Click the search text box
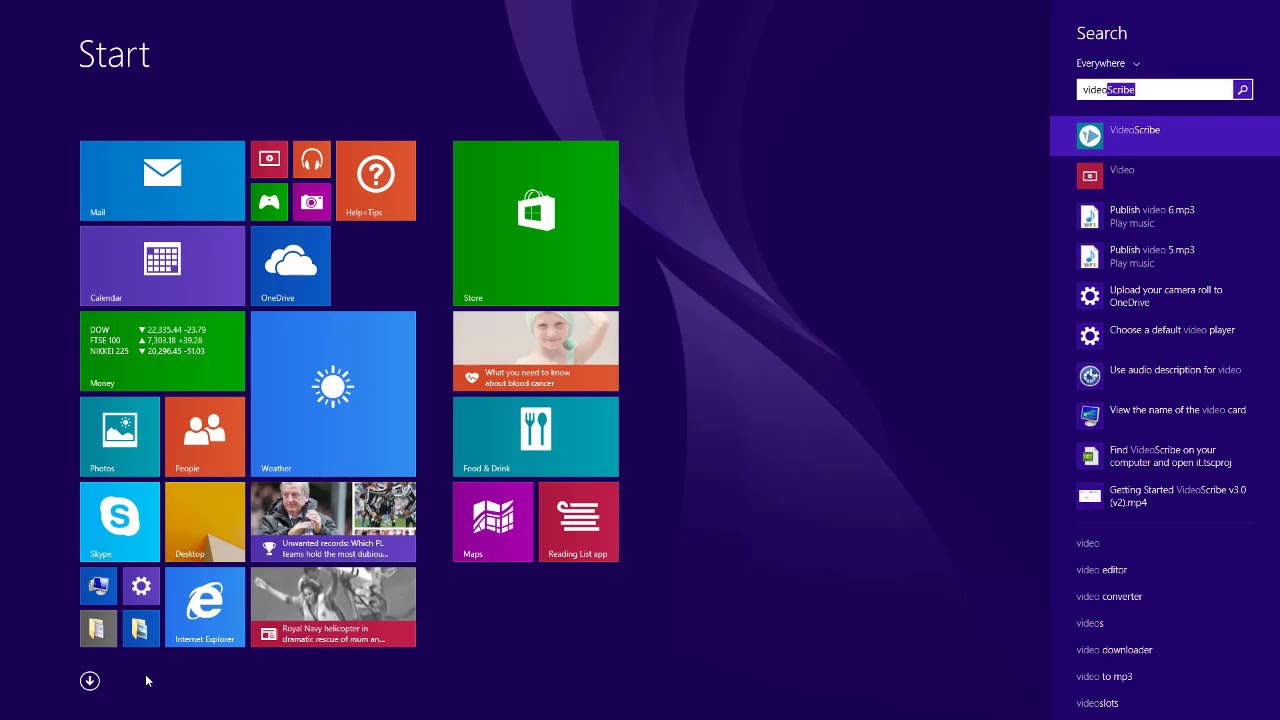The image size is (1280, 720). click(1155, 90)
